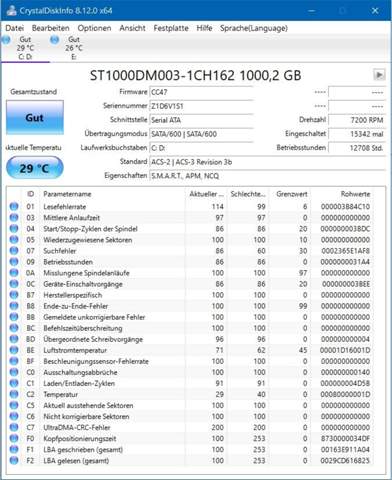The image size is (392, 480).
Task: Click the CrystalDiskInfo app icon in title bar
Action: [x=11, y=11]
